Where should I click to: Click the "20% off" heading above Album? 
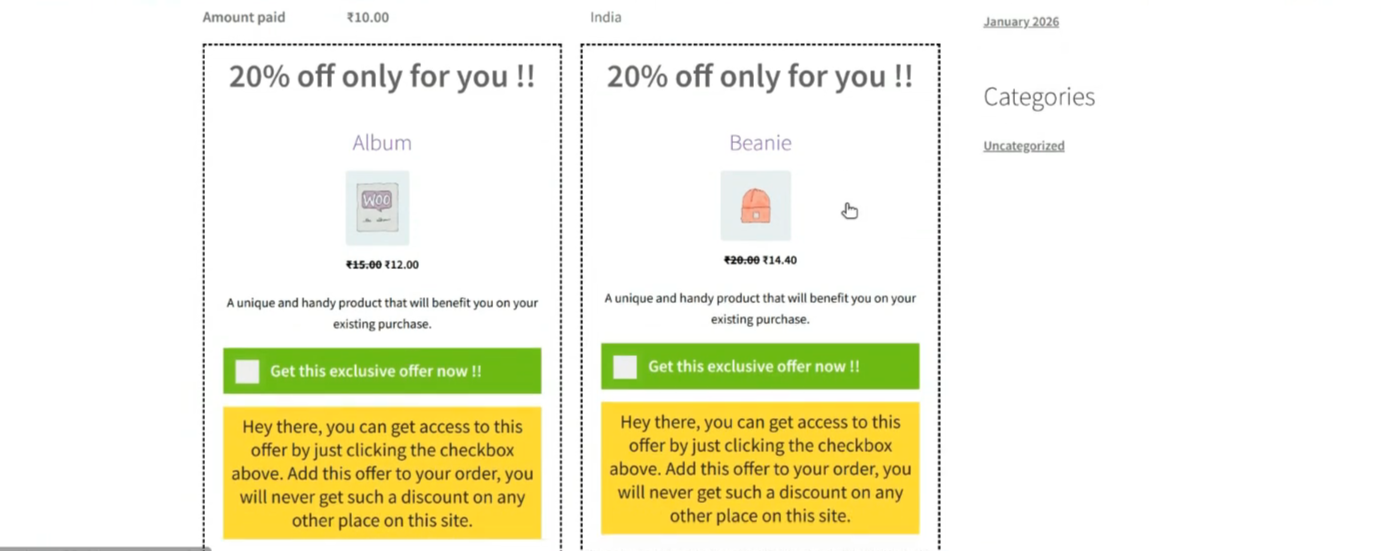click(382, 76)
